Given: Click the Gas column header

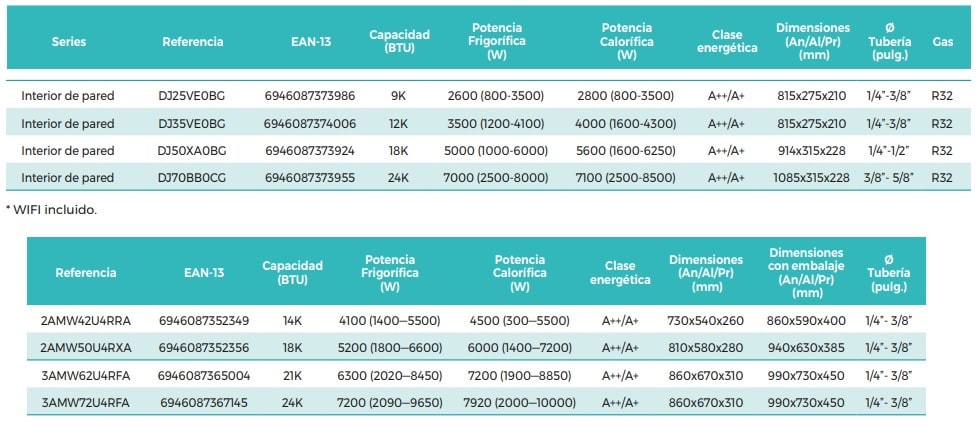Looking at the screenshot, I should click(x=942, y=42).
